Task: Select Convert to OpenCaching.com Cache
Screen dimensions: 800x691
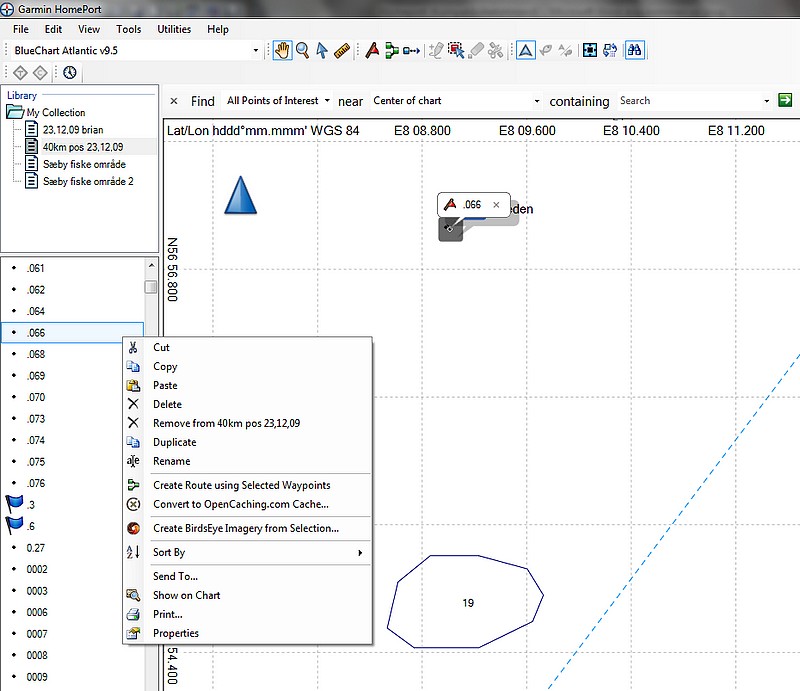Action: click(x=247, y=504)
